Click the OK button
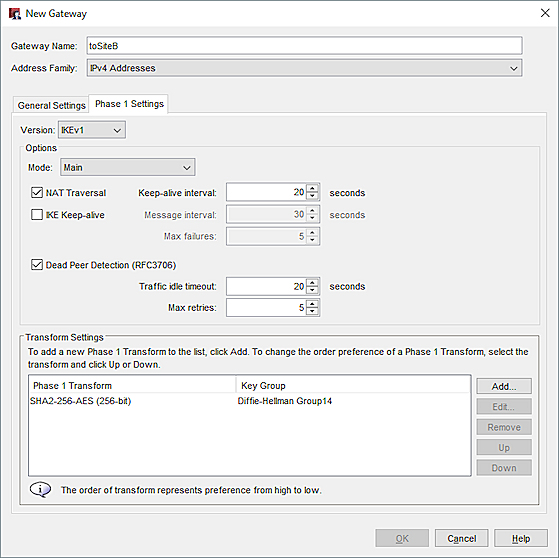Image resolution: width=559 pixels, height=558 pixels. click(402, 538)
